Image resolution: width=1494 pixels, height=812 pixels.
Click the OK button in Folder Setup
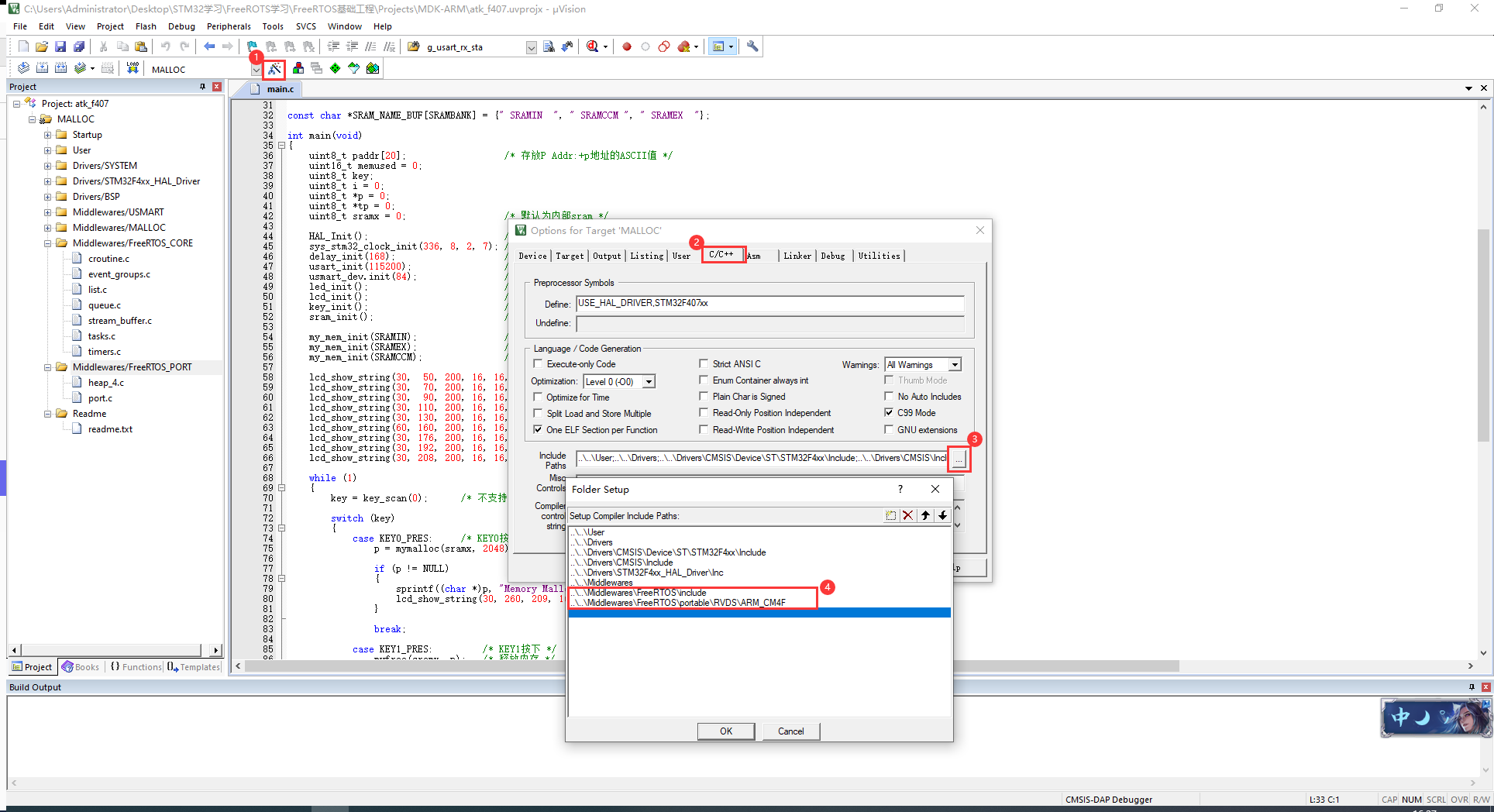(725, 731)
